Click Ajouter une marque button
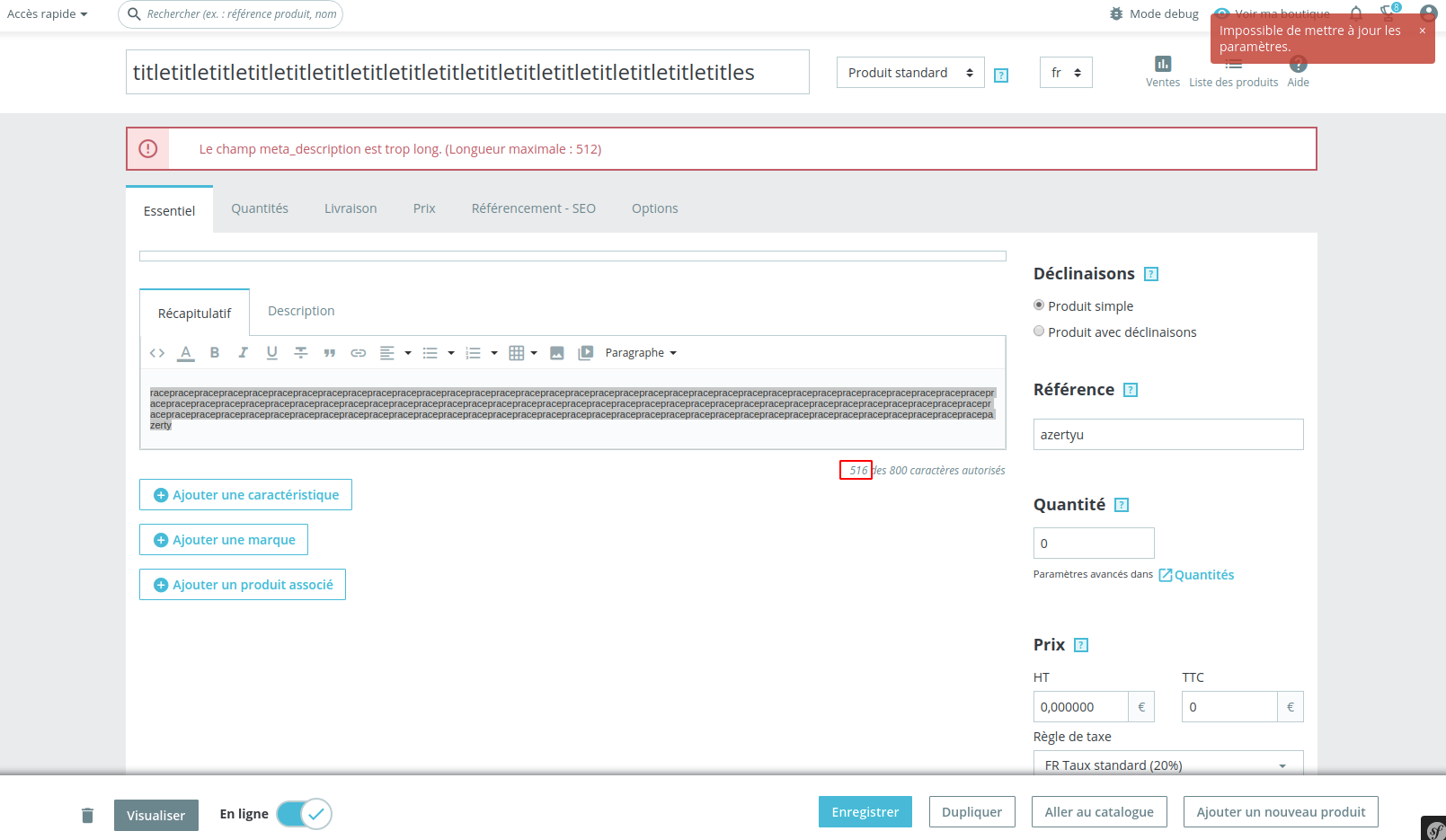1446x840 pixels. point(224,540)
